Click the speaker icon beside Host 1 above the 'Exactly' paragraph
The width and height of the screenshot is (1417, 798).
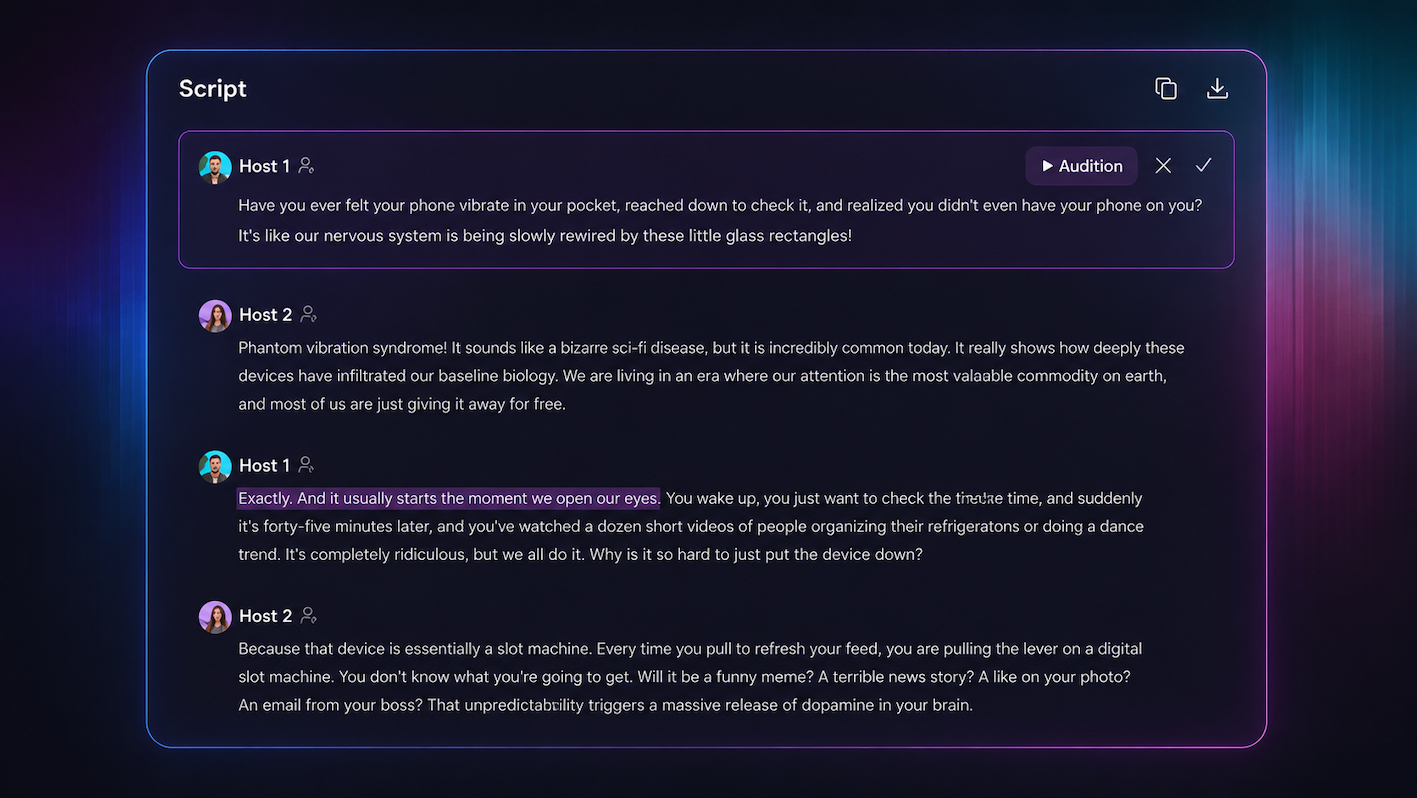pyautogui.click(x=307, y=465)
